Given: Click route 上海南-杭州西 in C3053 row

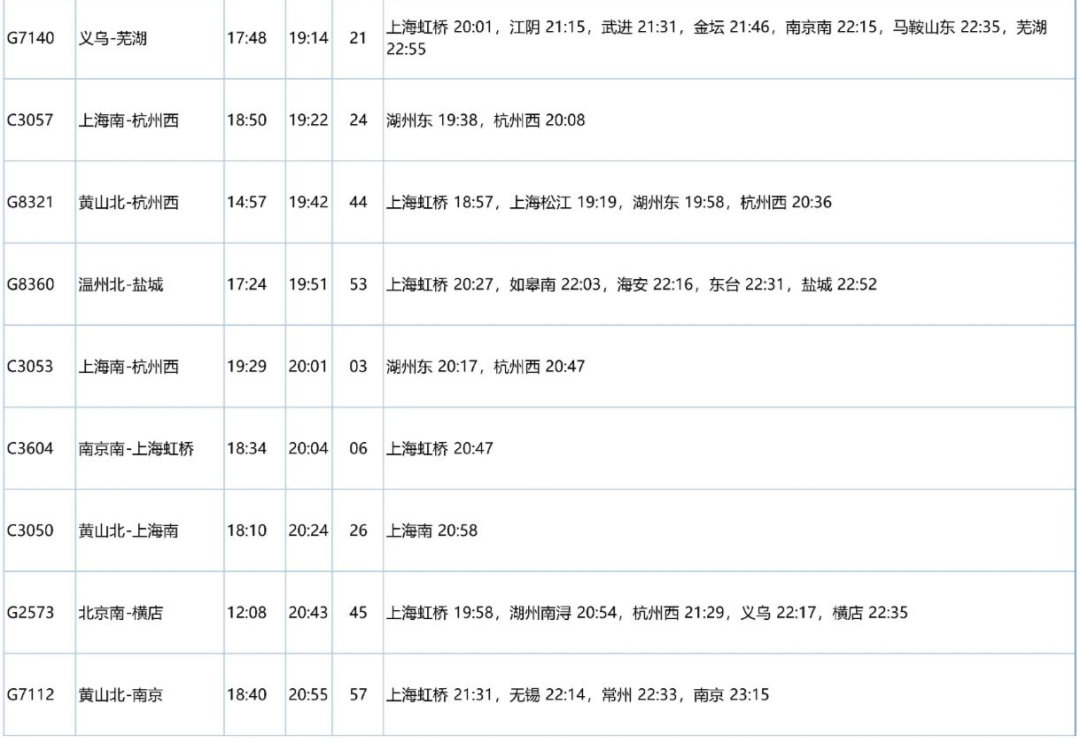Looking at the screenshot, I should (x=128, y=366).
